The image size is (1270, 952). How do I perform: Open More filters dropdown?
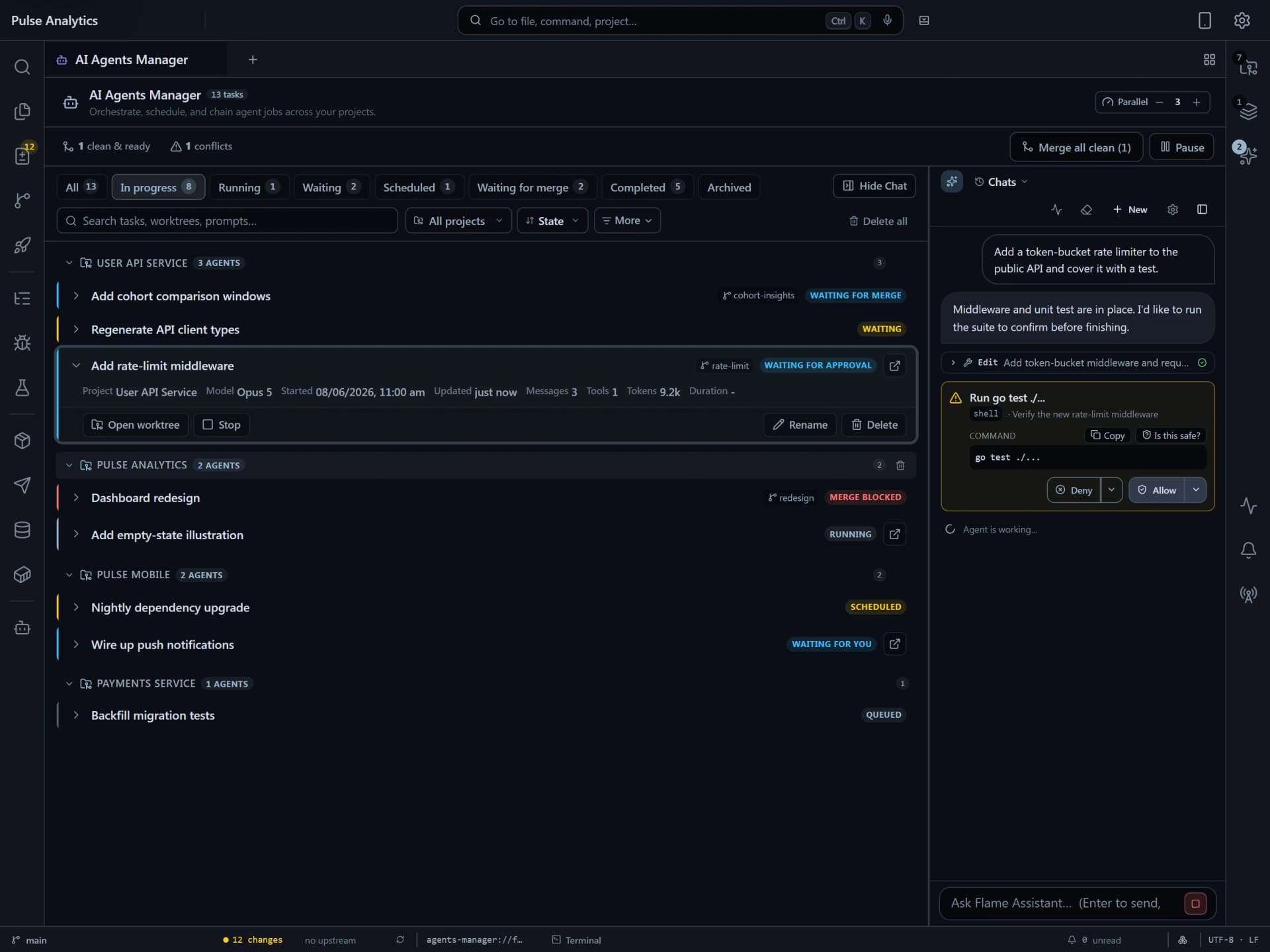[627, 220]
